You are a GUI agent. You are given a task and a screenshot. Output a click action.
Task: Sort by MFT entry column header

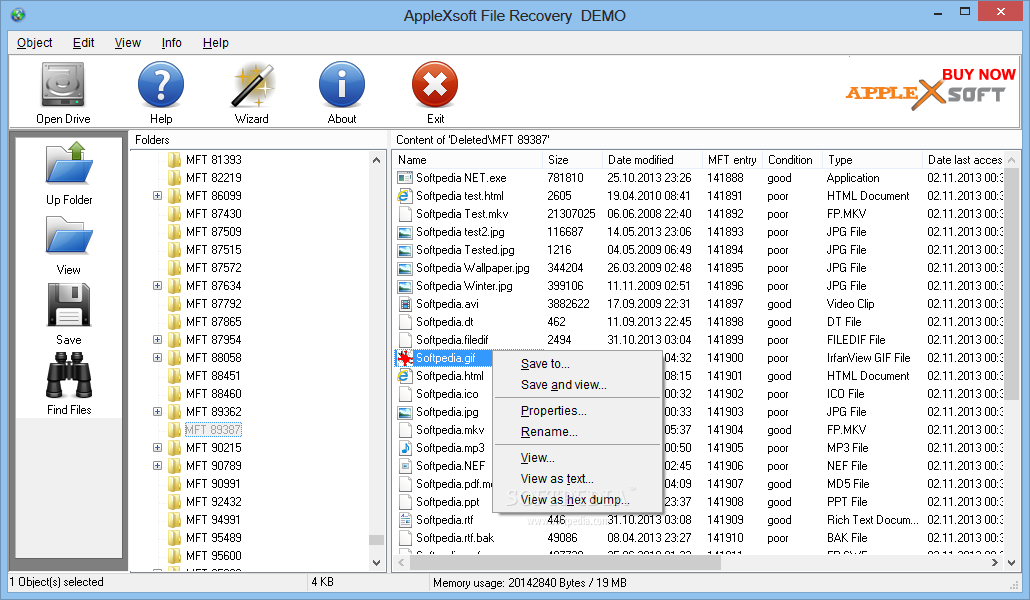coord(732,160)
